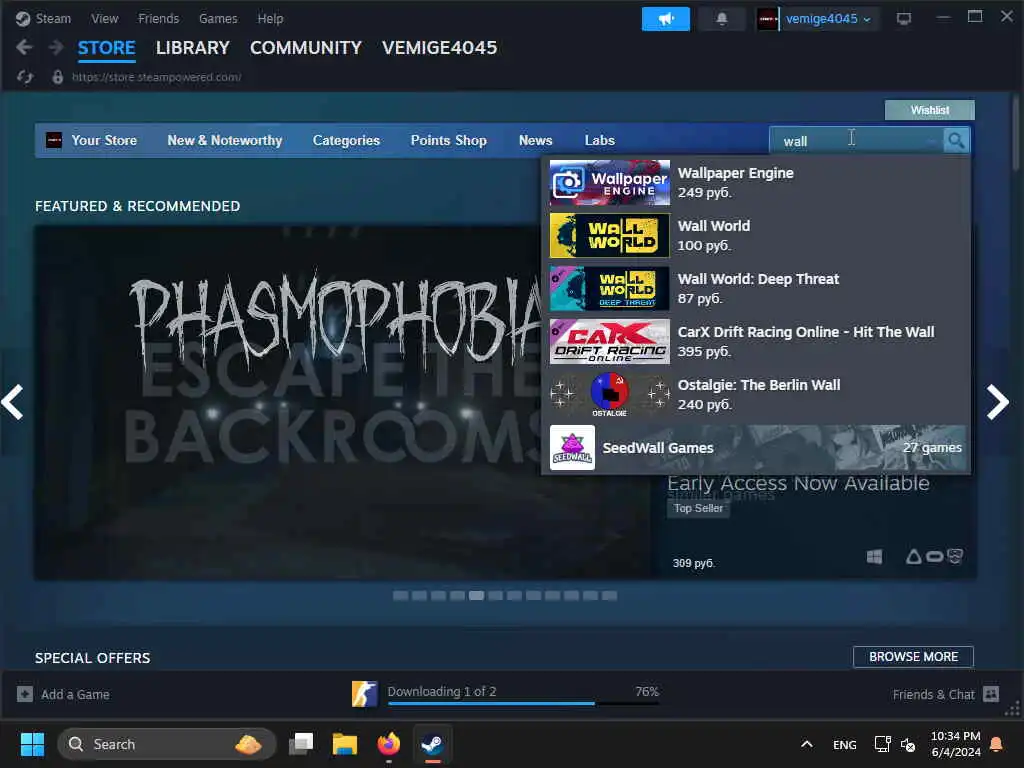
Task: Jump to the last carousel page dot
Action: (x=609, y=596)
